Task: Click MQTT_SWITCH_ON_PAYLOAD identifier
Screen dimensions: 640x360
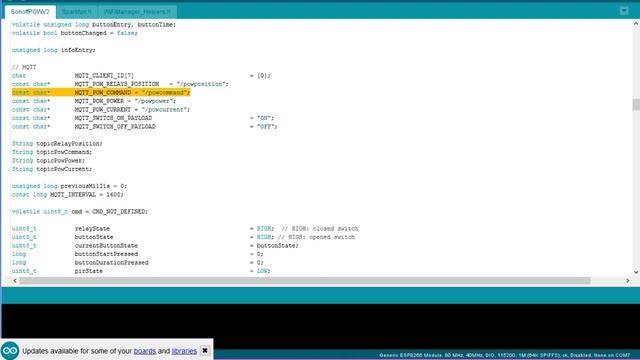Action: [x=113, y=118]
